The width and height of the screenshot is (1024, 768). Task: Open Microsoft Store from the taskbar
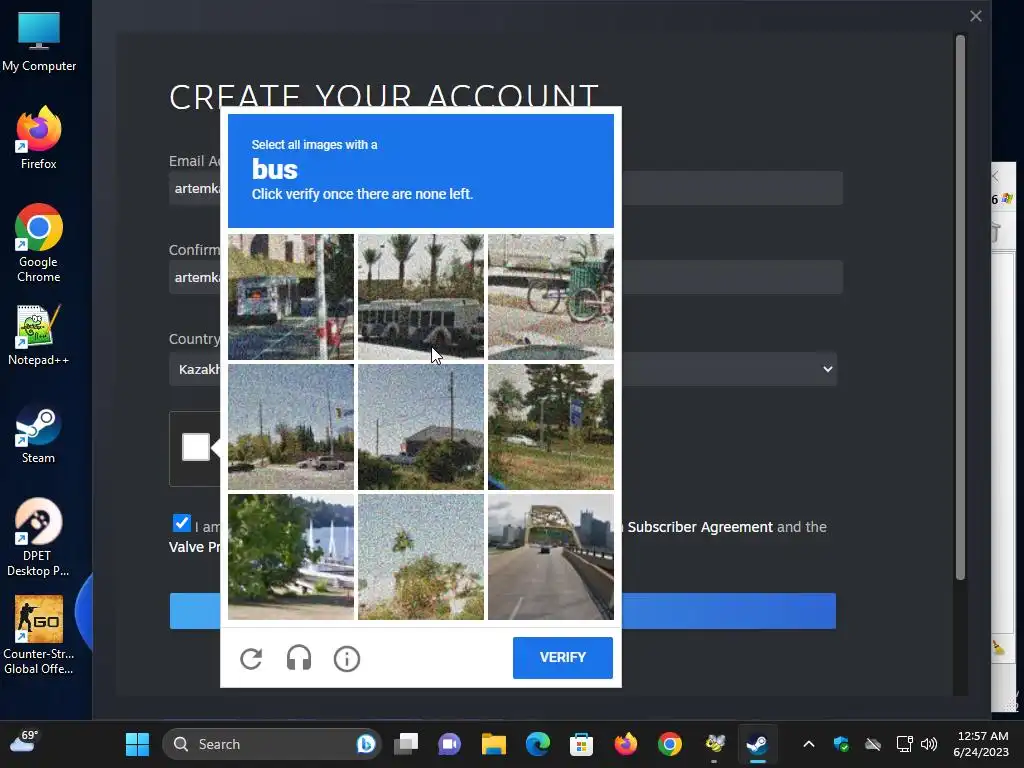pos(581,744)
